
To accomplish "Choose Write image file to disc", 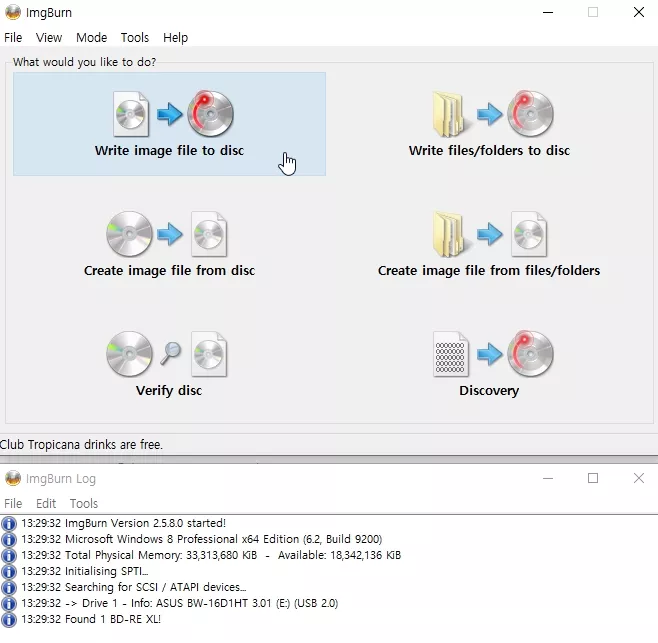I will click(169, 124).
